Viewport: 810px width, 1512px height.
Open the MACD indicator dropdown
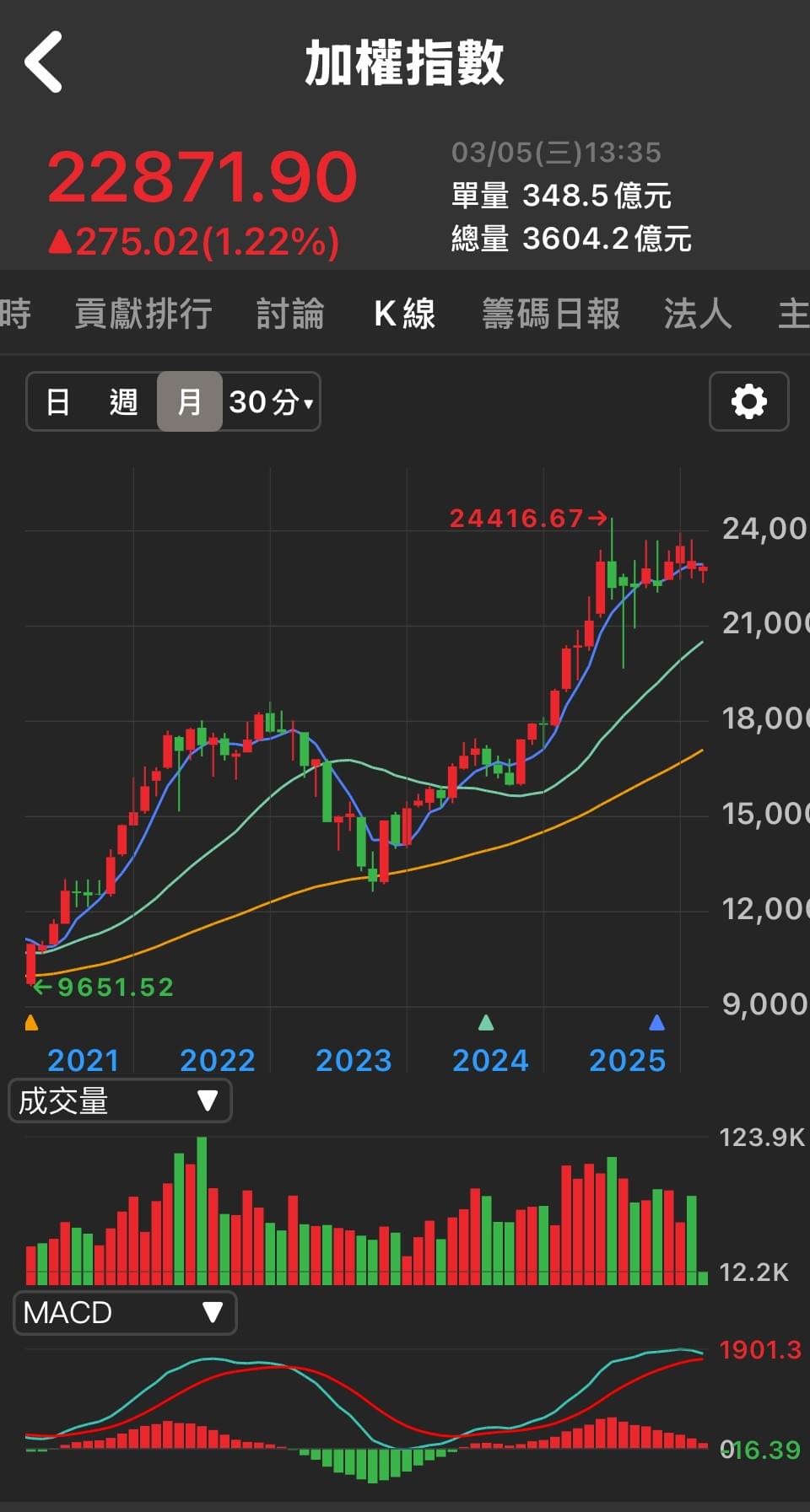coord(125,1313)
